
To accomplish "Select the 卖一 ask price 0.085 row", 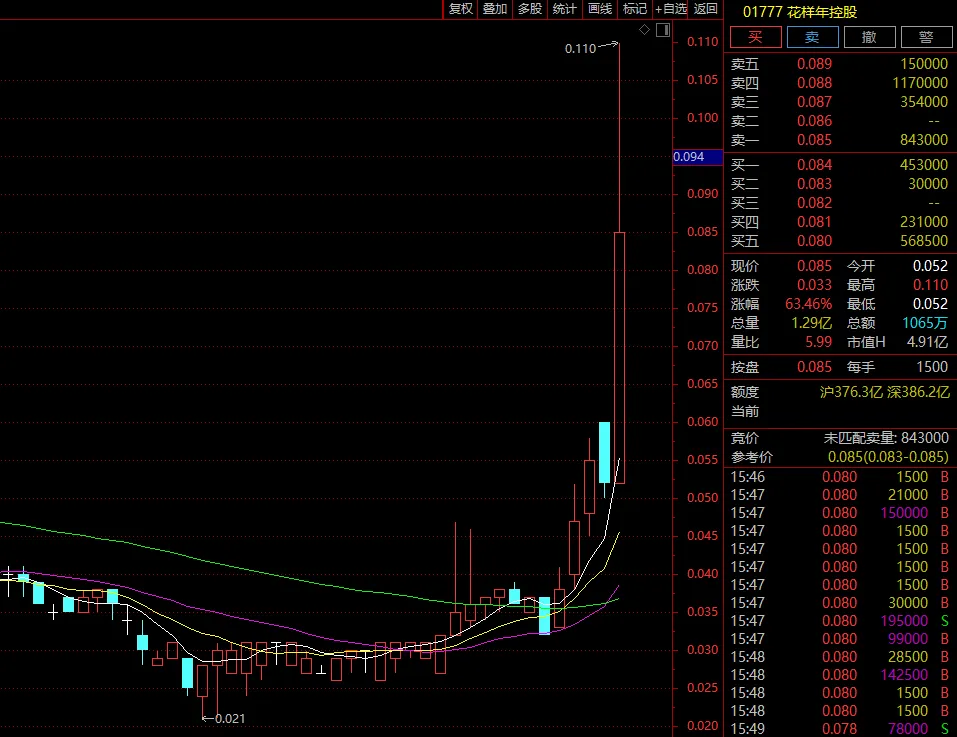I will (x=838, y=140).
